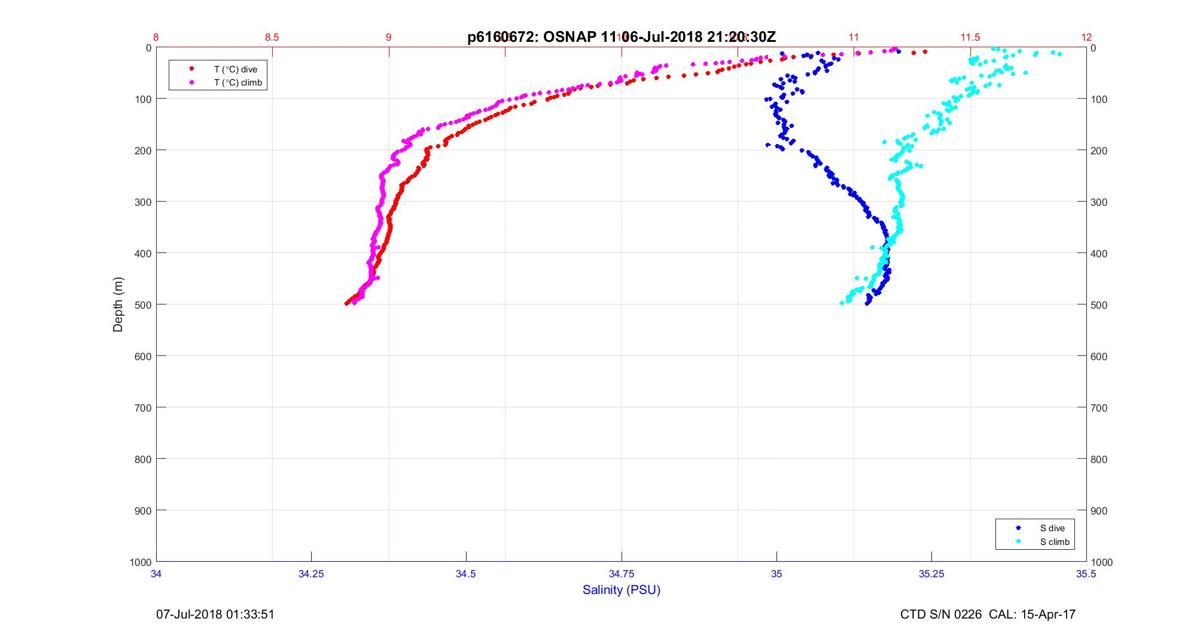1200x632 pixels.
Task: Click the red temperature tick '8'
Action: [156, 37]
